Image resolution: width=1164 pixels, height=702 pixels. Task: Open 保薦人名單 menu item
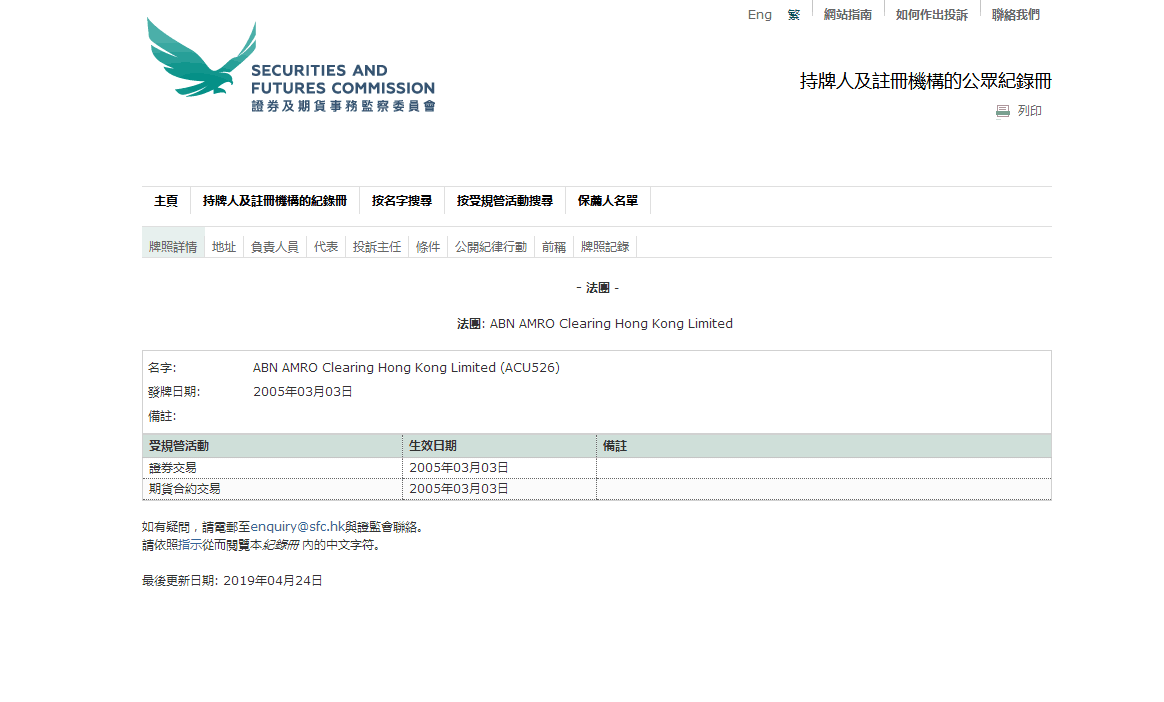(608, 201)
